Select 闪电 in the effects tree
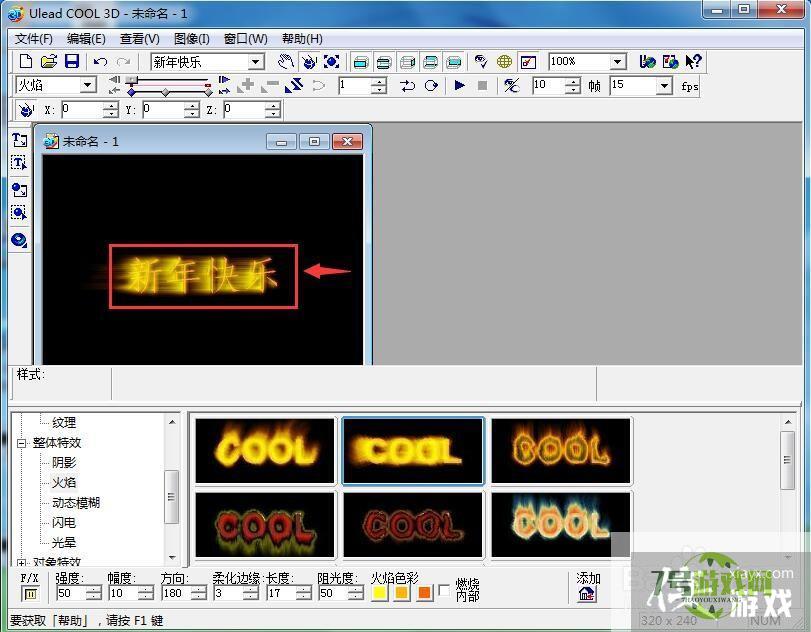This screenshot has height=632, width=811. coord(64,523)
